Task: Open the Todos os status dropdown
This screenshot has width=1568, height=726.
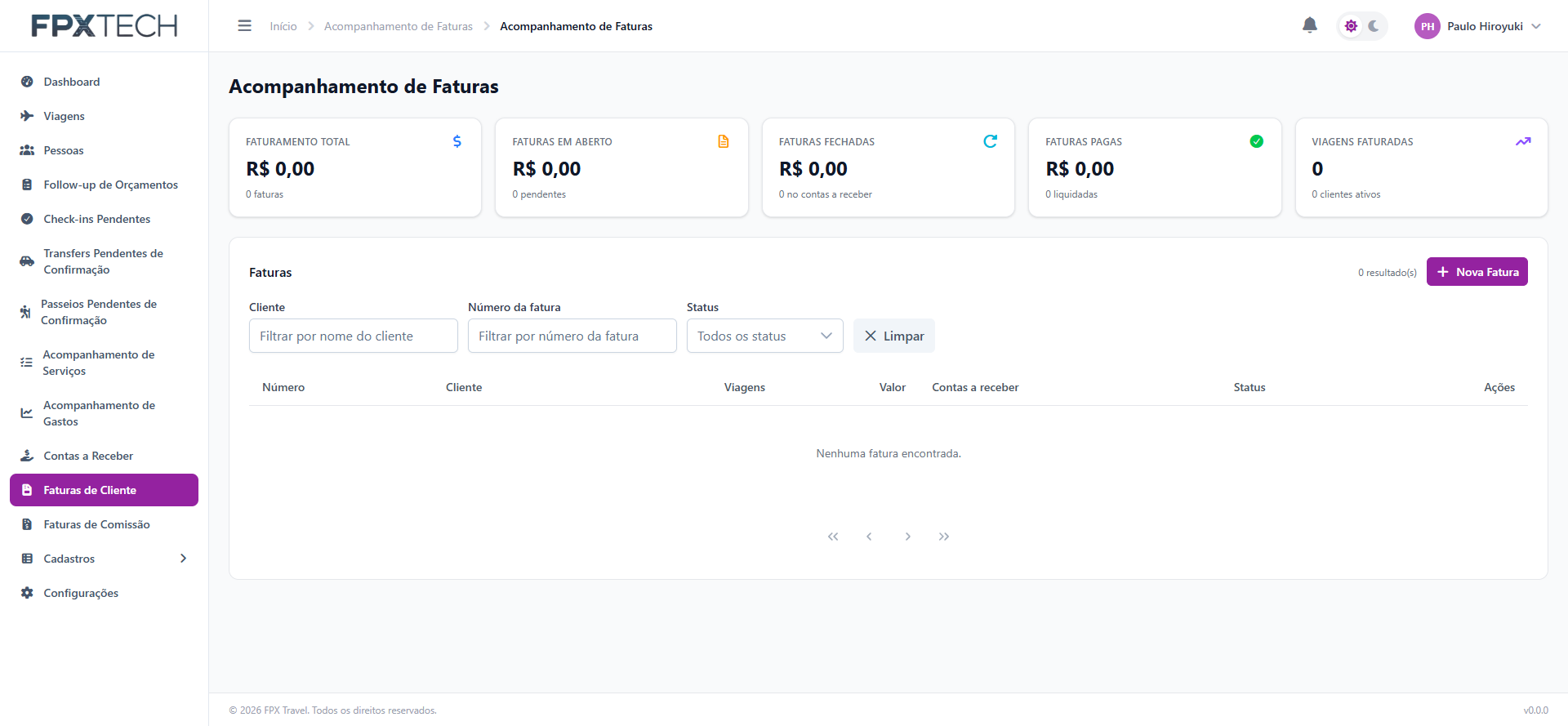Action: click(x=765, y=336)
